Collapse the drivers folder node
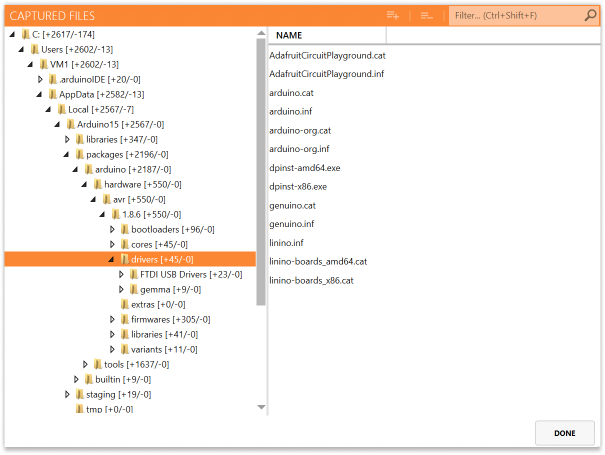Image resolution: width=605 pixels, height=455 pixels. 112,259
